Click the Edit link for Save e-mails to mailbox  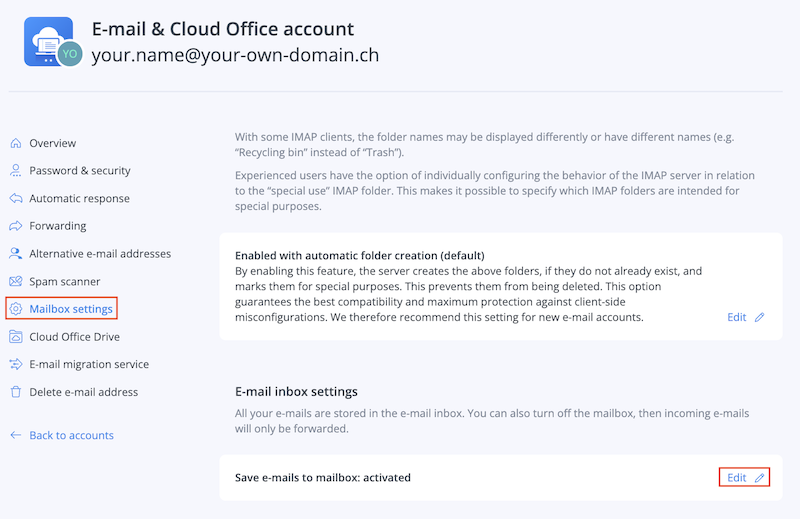point(737,478)
